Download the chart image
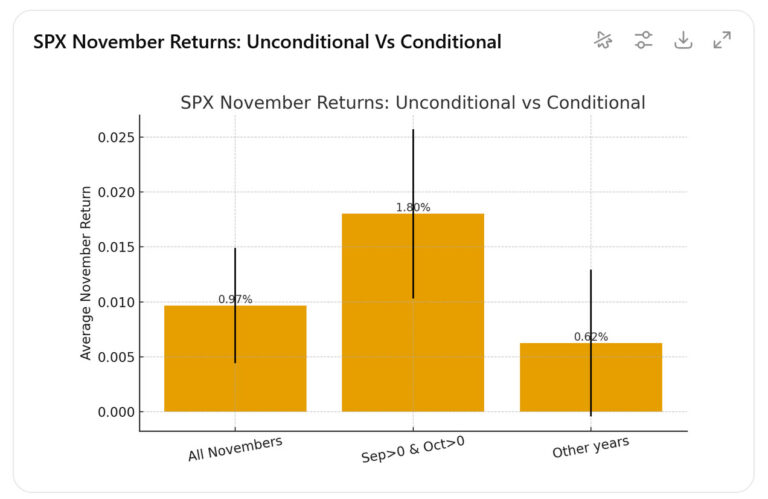The height and width of the screenshot is (499, 768). click(x=683, y=40)
